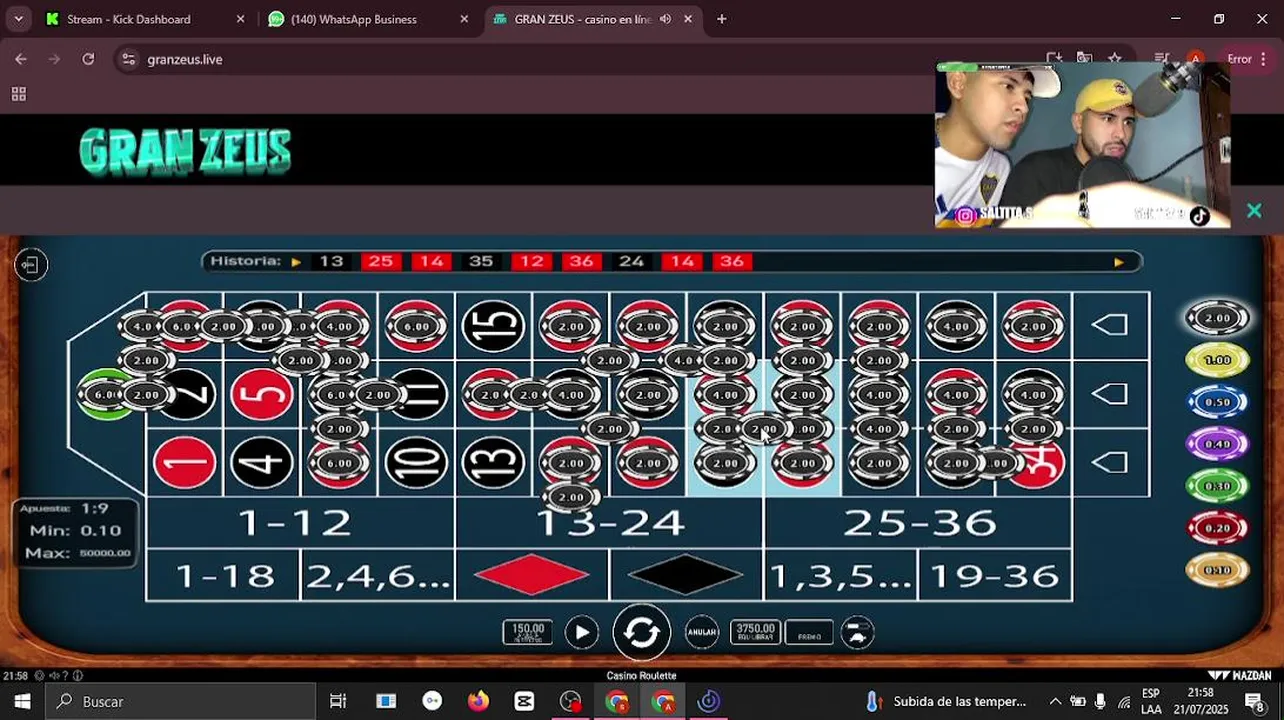
Task: Close the stream overlay with teal X
Action: tap(1254, 211)
